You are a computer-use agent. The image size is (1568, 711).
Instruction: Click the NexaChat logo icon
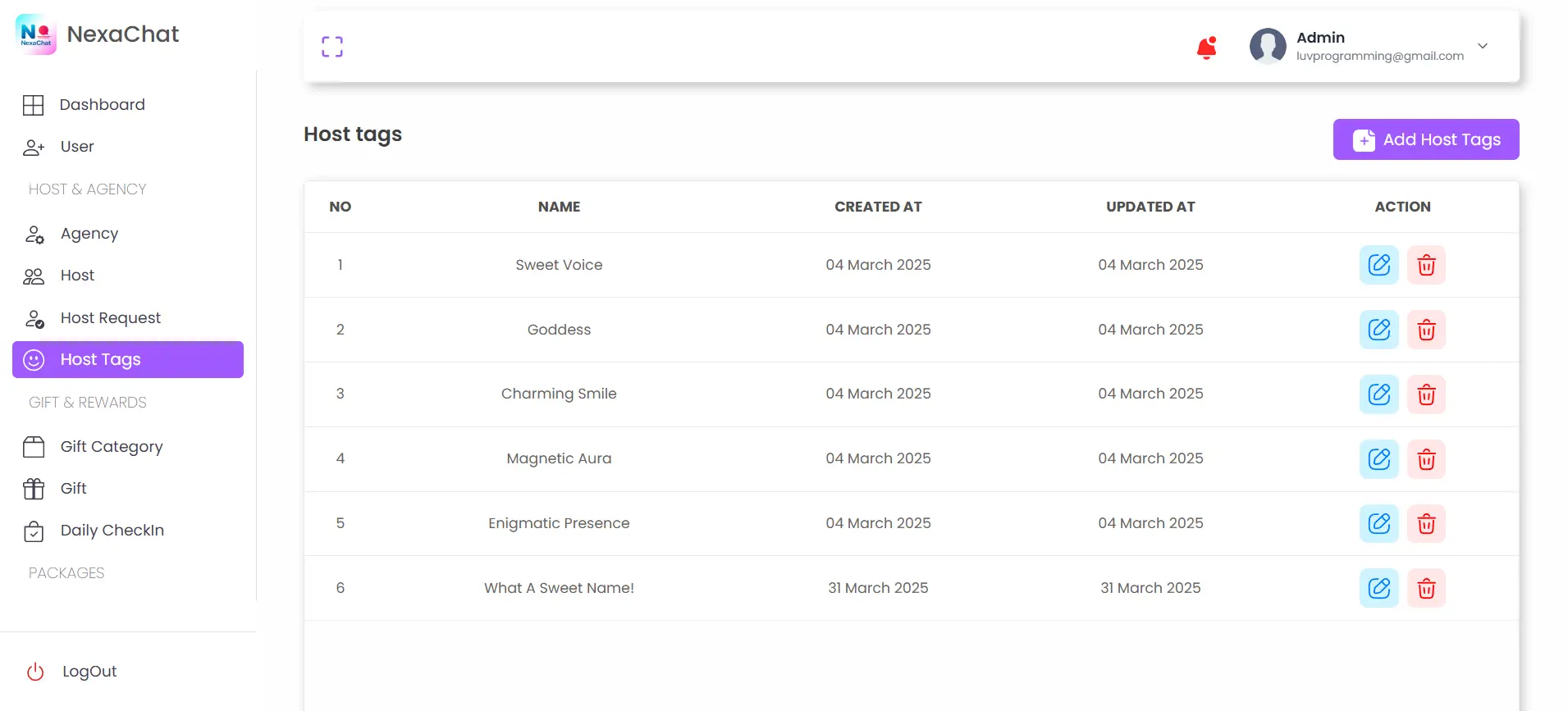36,34
